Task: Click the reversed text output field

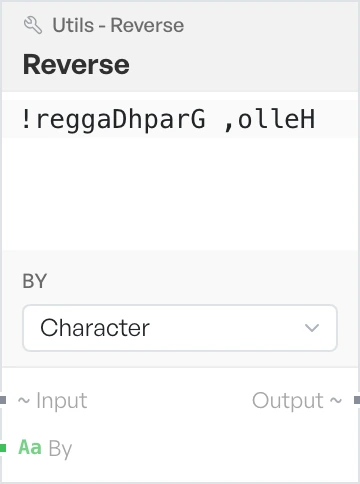Action: (180, 119)
